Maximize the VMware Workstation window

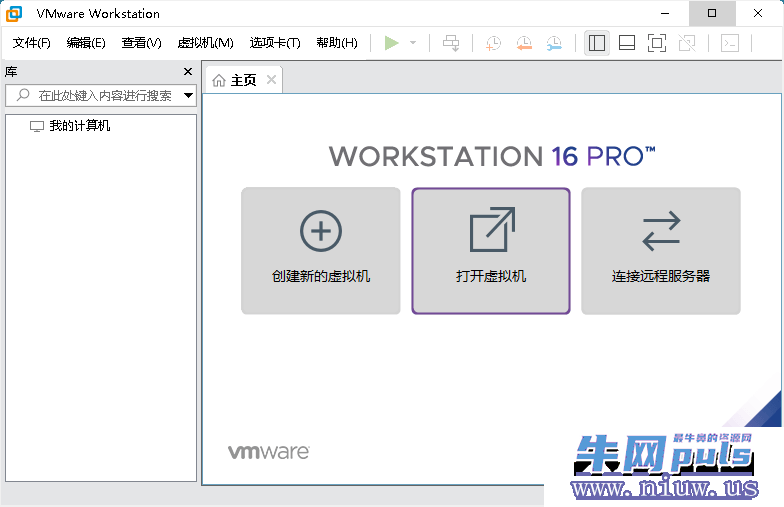[x=712, y=14]
